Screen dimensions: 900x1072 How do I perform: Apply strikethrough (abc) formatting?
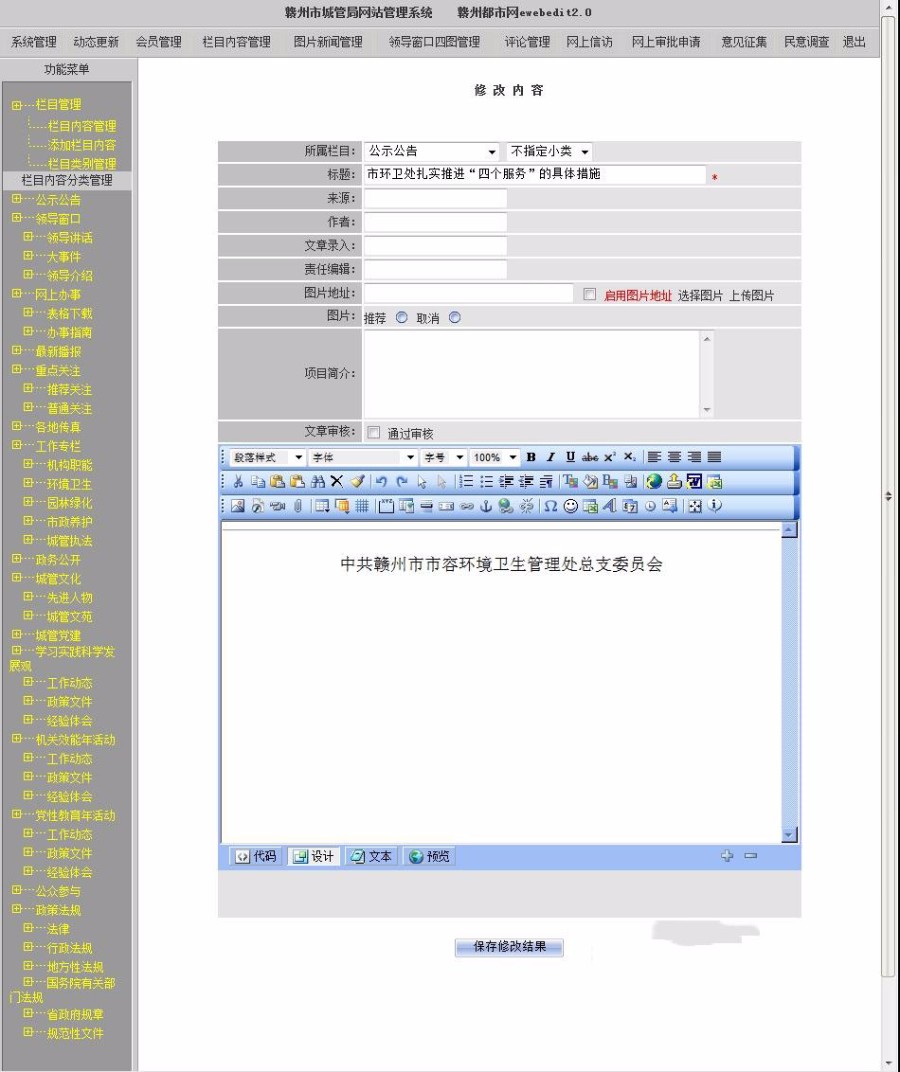[590, 457]
